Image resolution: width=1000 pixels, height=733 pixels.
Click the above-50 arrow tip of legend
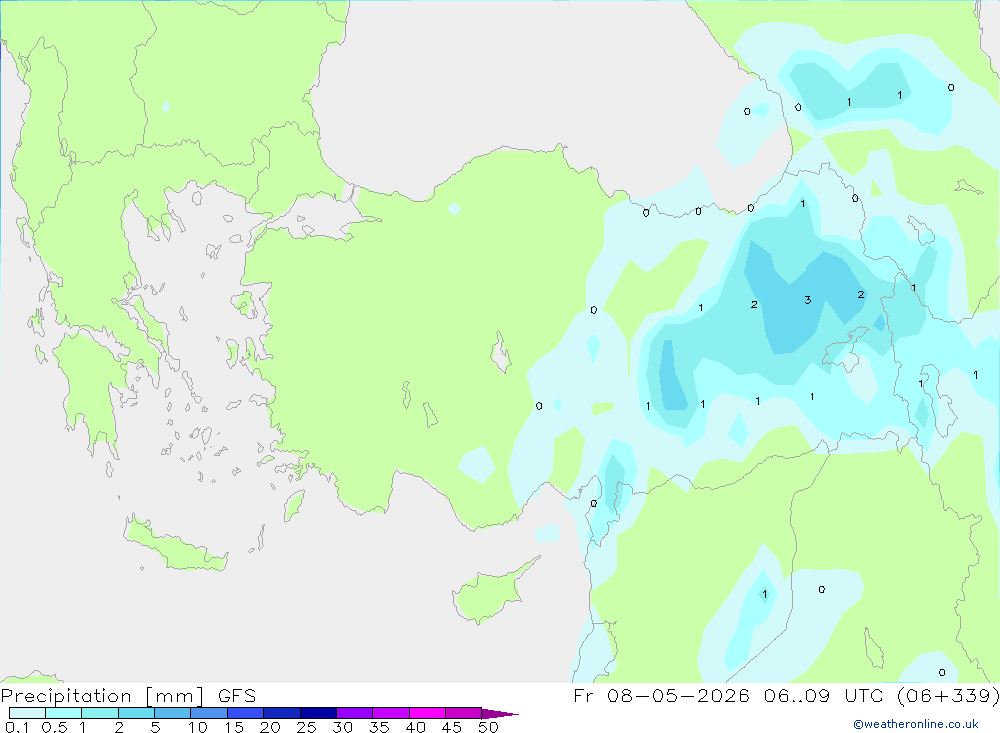500,713
